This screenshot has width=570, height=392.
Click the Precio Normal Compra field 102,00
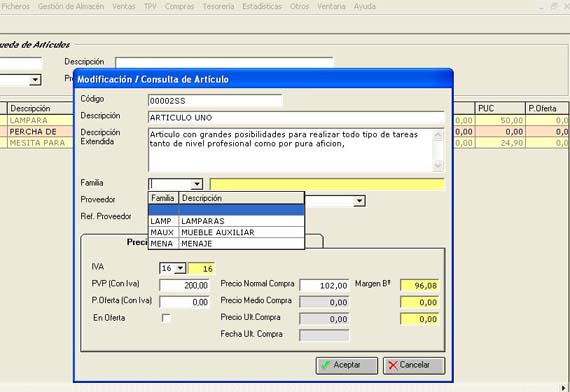tap(324, 285)
